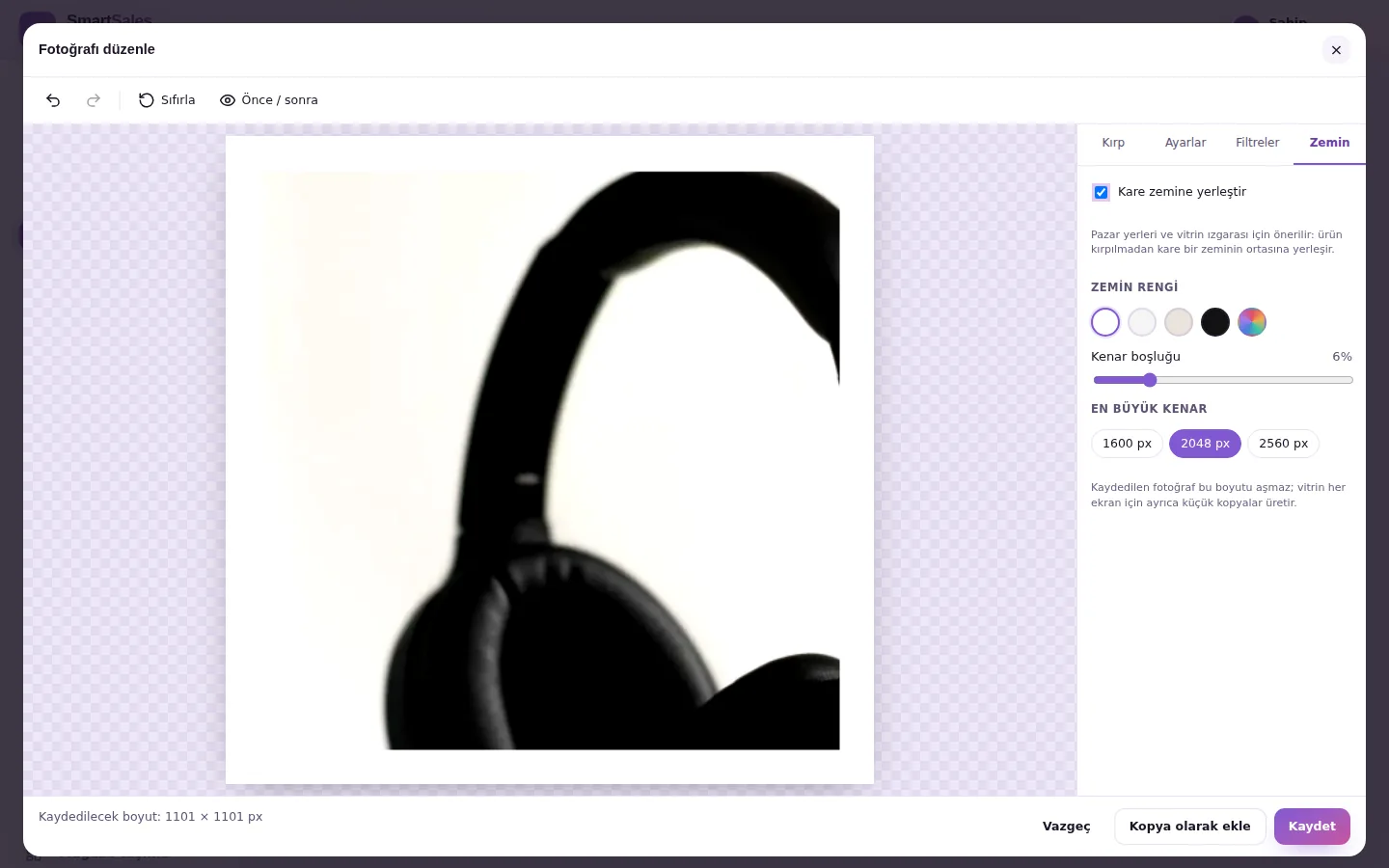
Task: Open the rainbow custom color picker
Action: (x=1252, y=322)
